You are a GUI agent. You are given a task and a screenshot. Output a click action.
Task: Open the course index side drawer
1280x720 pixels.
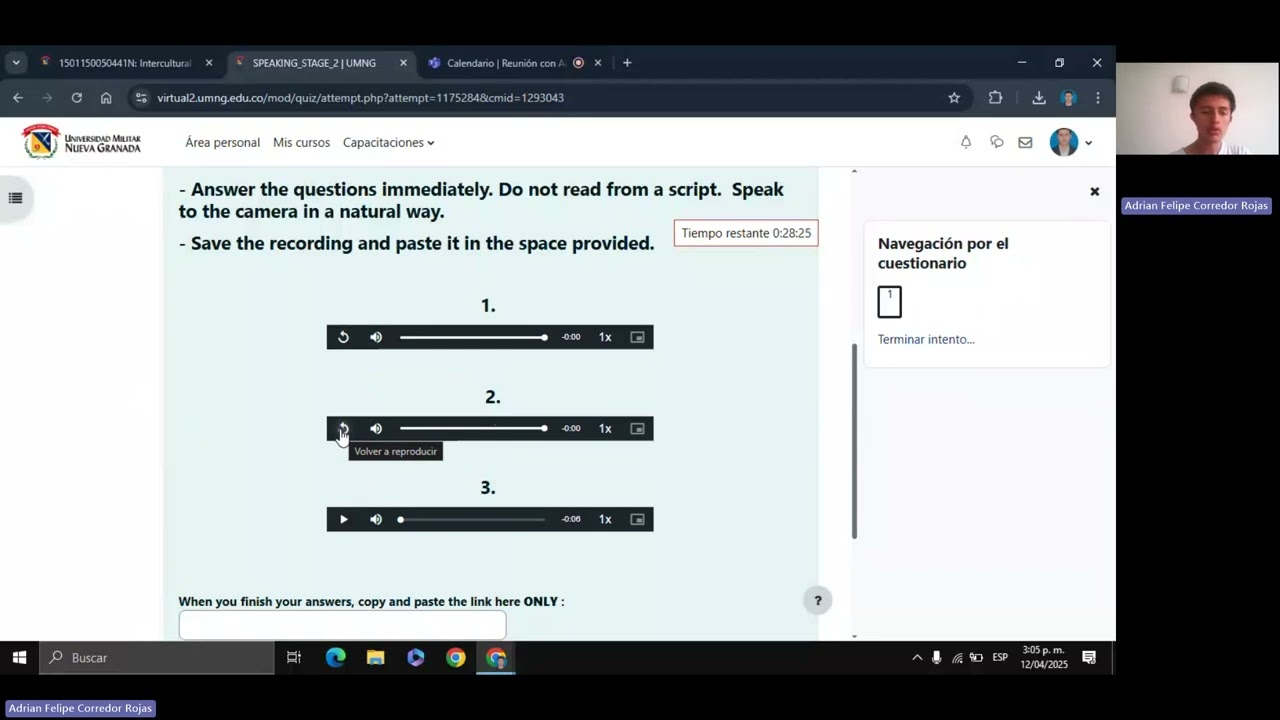(15, 198)
